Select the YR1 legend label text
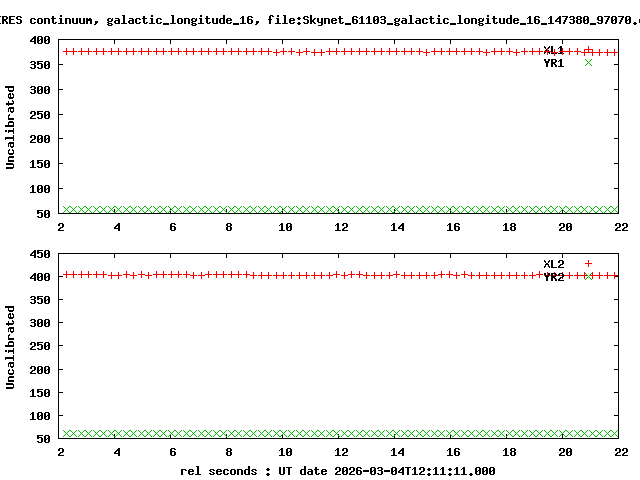Image resolution: width=640 pixels, height=480 pixels. (553, 63)
